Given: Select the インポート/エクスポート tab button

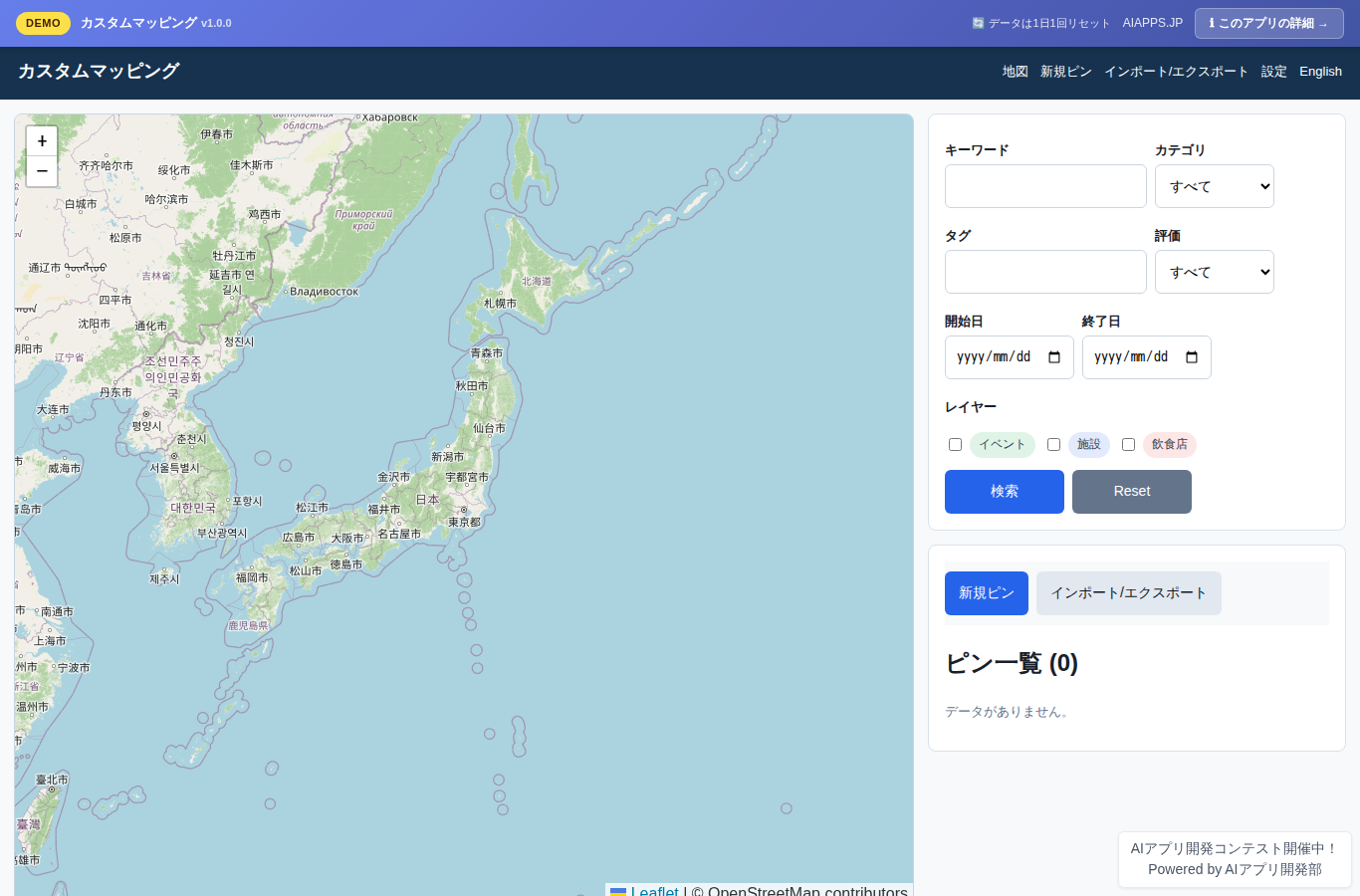Looking at the screenshot, I should (x=1129, y=593).
